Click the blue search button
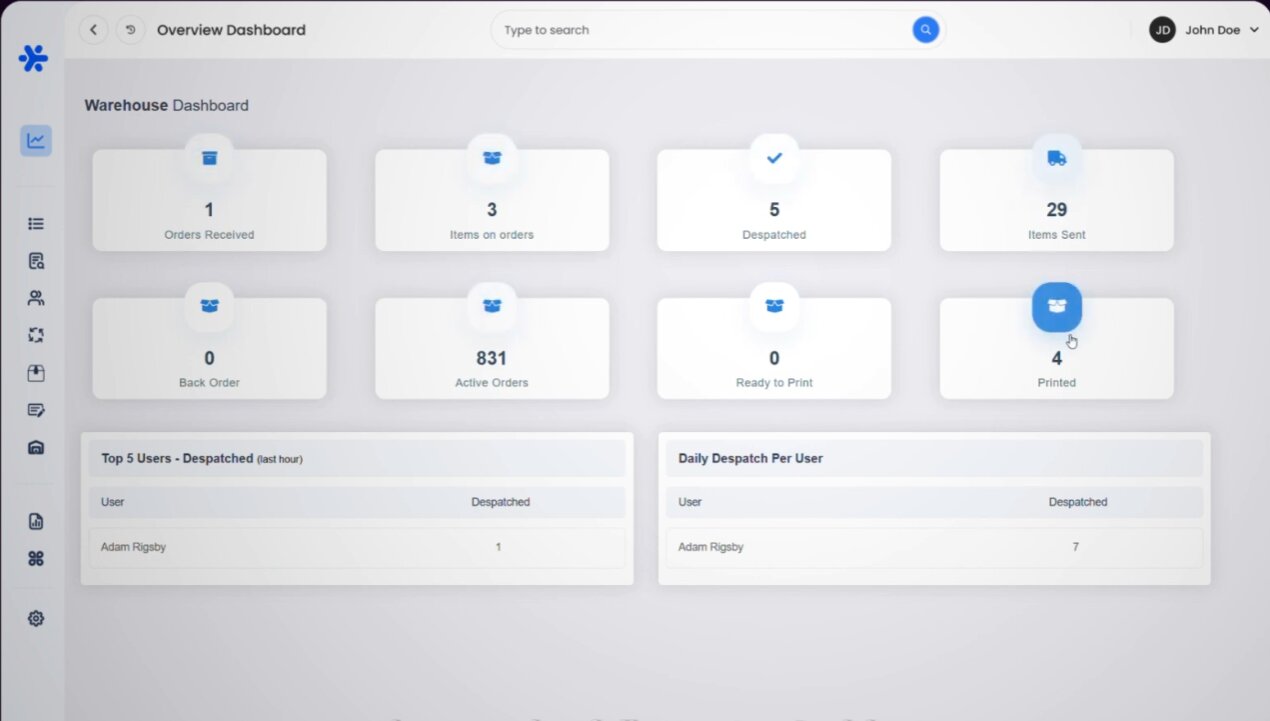 (x=926, y=30)
